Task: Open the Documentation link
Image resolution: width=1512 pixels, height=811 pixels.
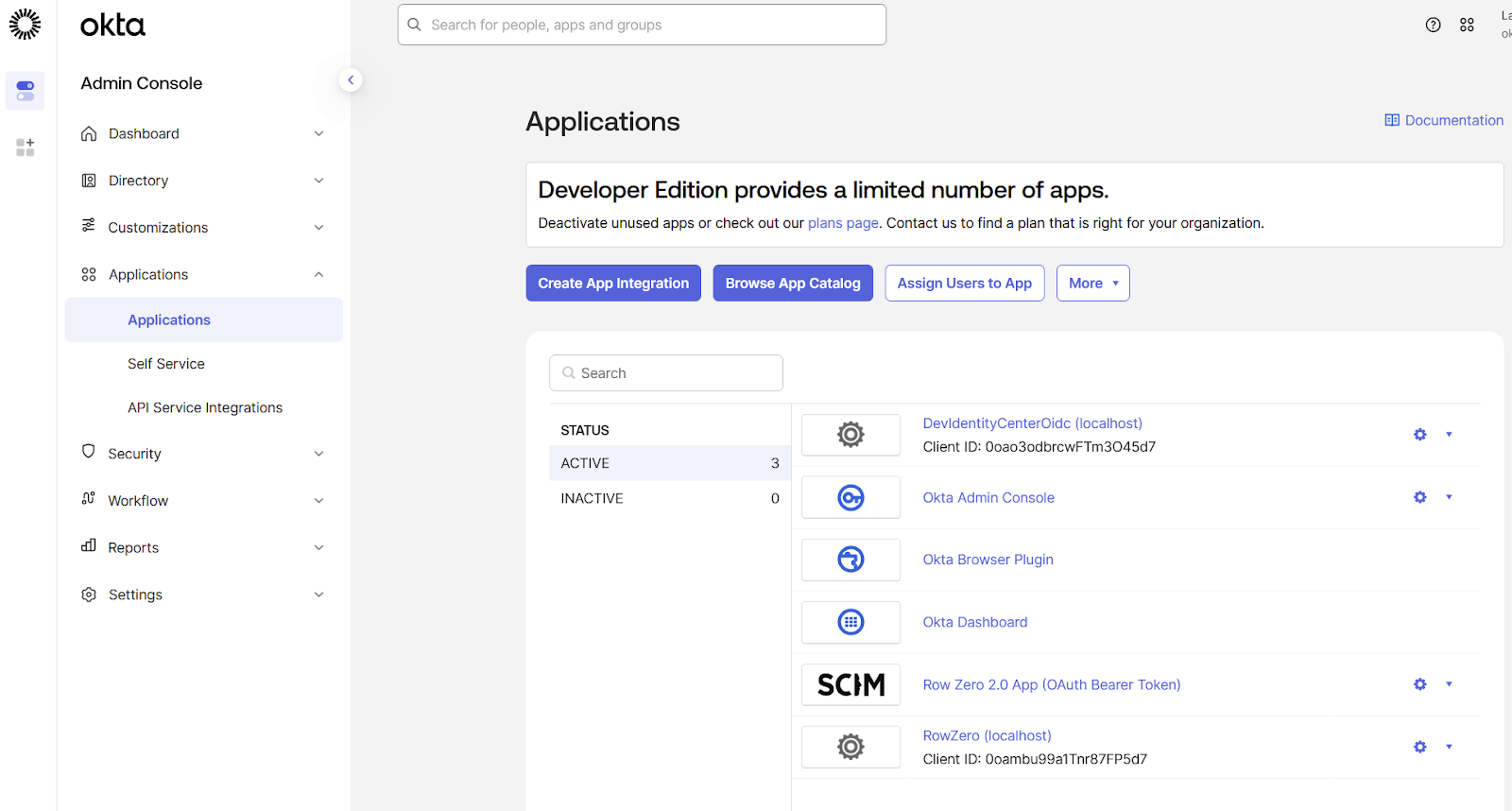Action: click(1444, 120)
